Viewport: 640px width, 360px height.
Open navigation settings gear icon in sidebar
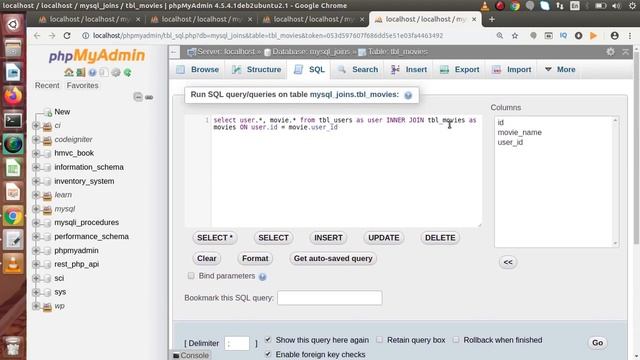116,72
